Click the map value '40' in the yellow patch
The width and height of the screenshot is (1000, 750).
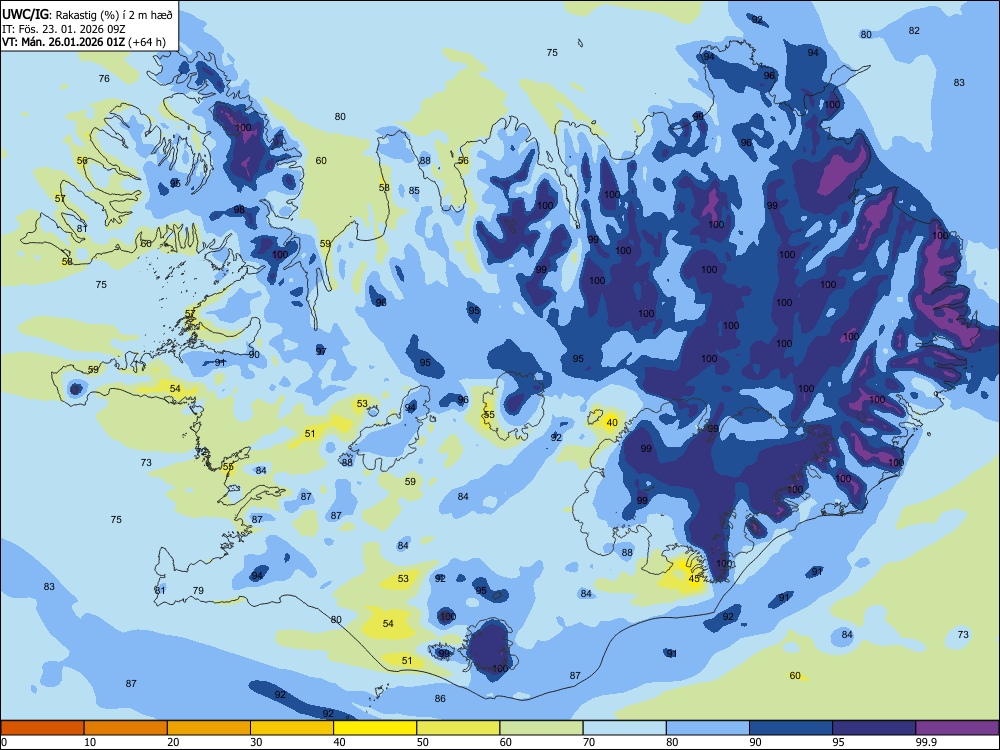pyautogui.click(x=612, y=423)
